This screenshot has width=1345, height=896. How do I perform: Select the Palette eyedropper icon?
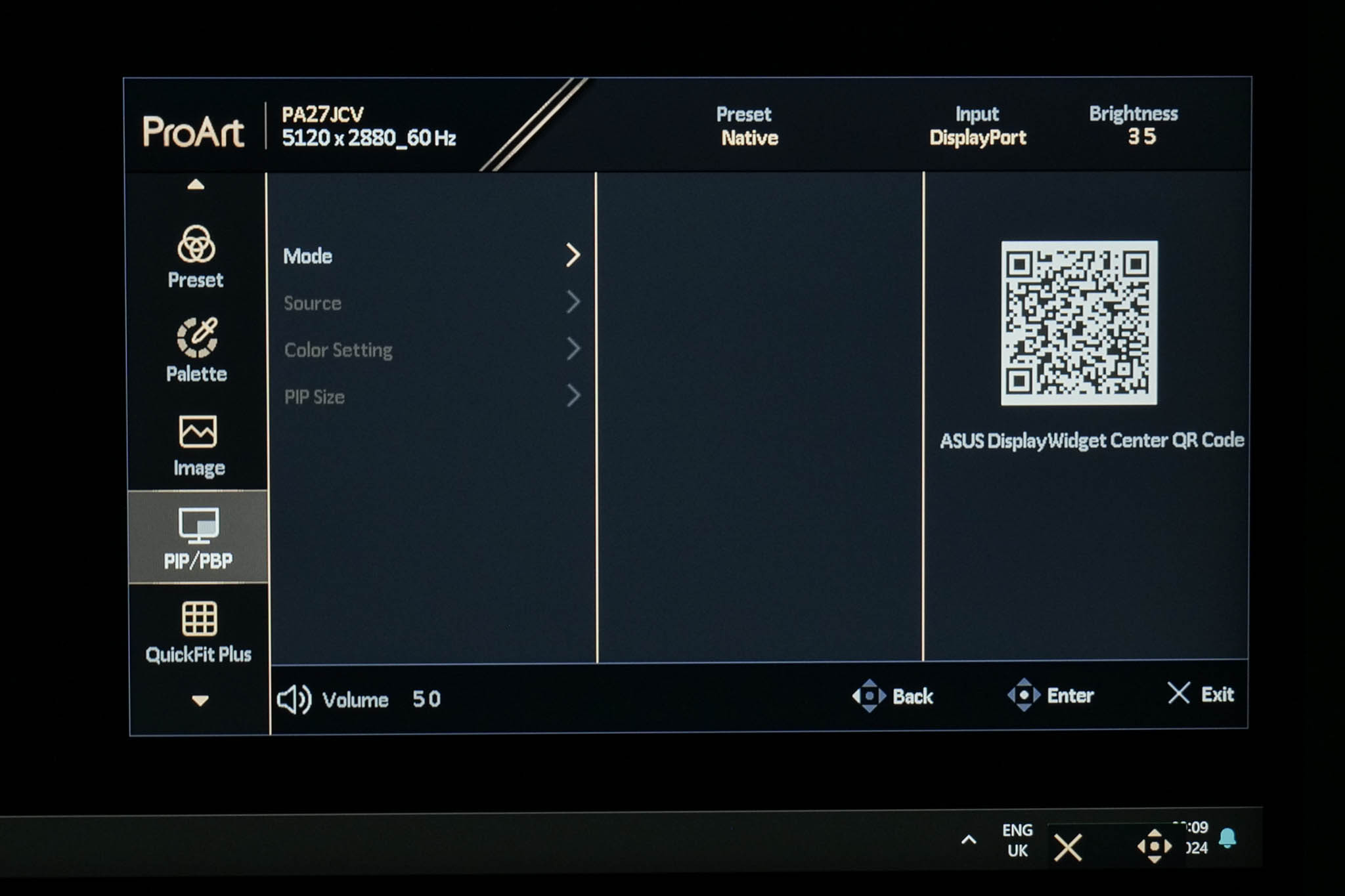pos(196,337)
